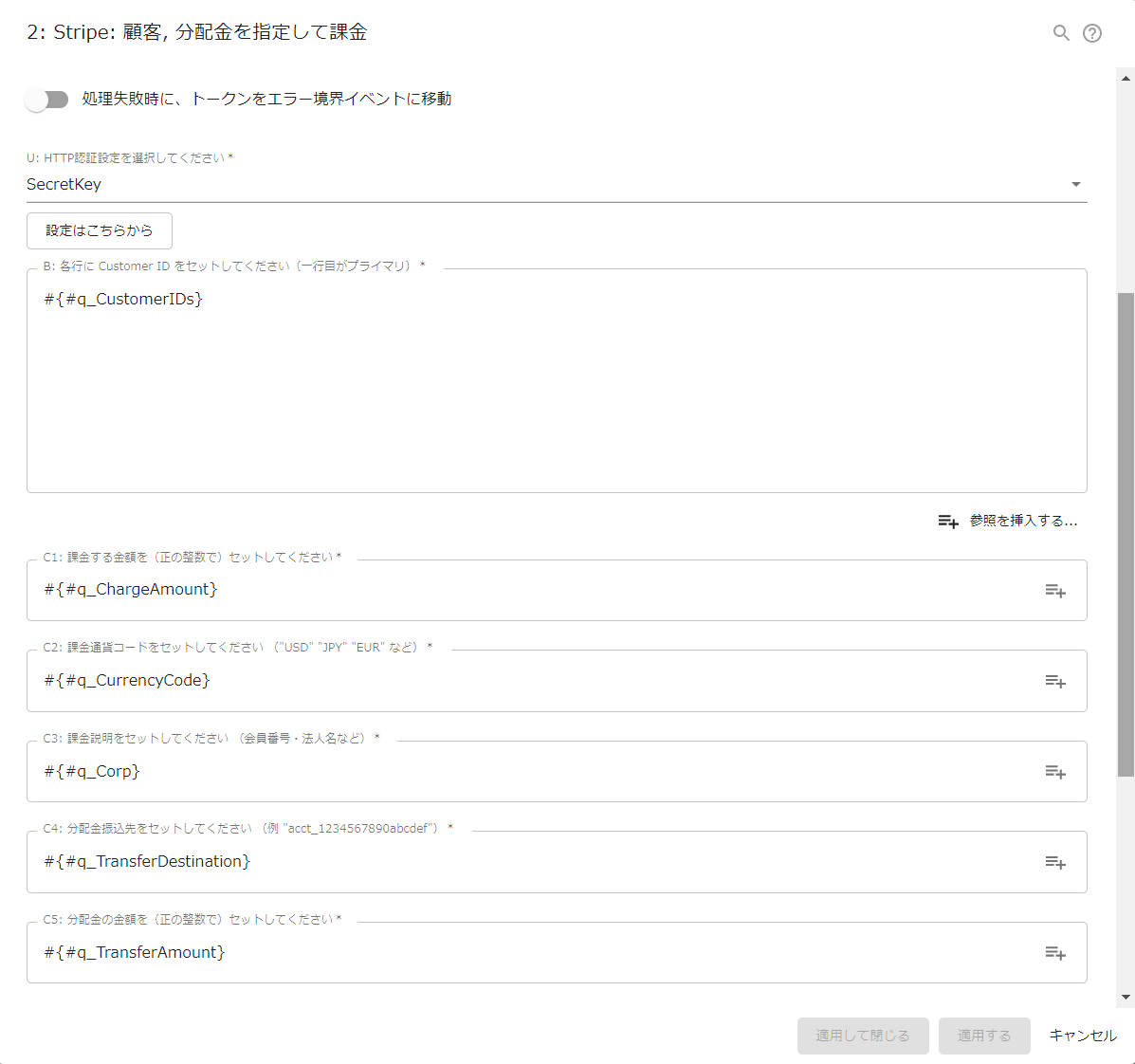Image resolution: width=1135 pixels, height=1064 pixels.
Task: Click the 適用する button
Action: point(984,1036)
